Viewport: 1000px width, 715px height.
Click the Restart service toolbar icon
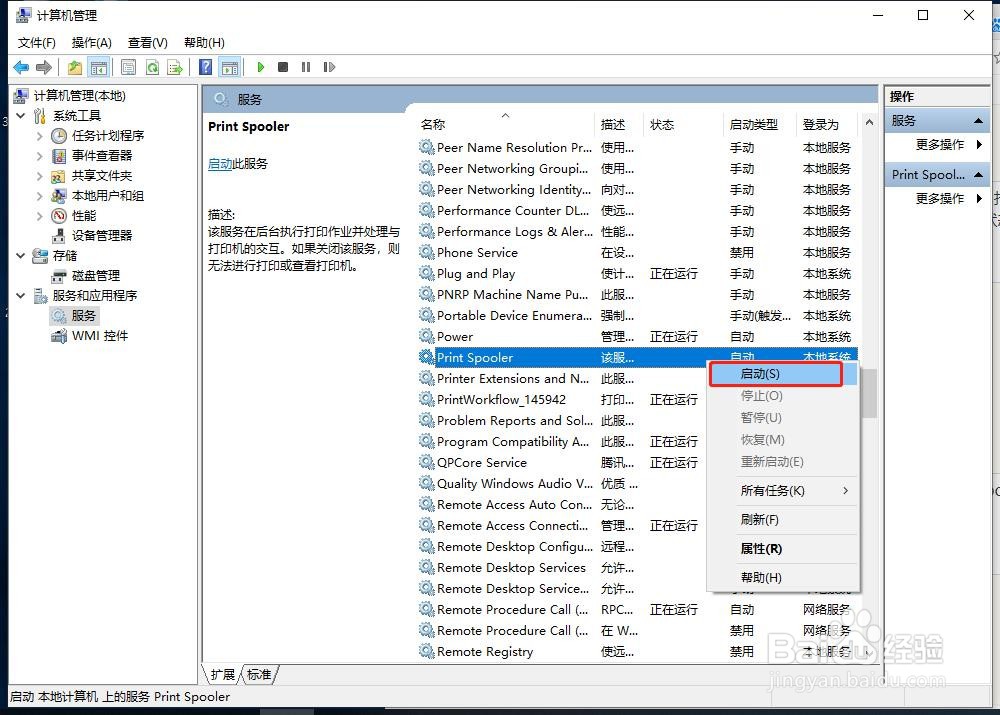(x=329, y=67)
